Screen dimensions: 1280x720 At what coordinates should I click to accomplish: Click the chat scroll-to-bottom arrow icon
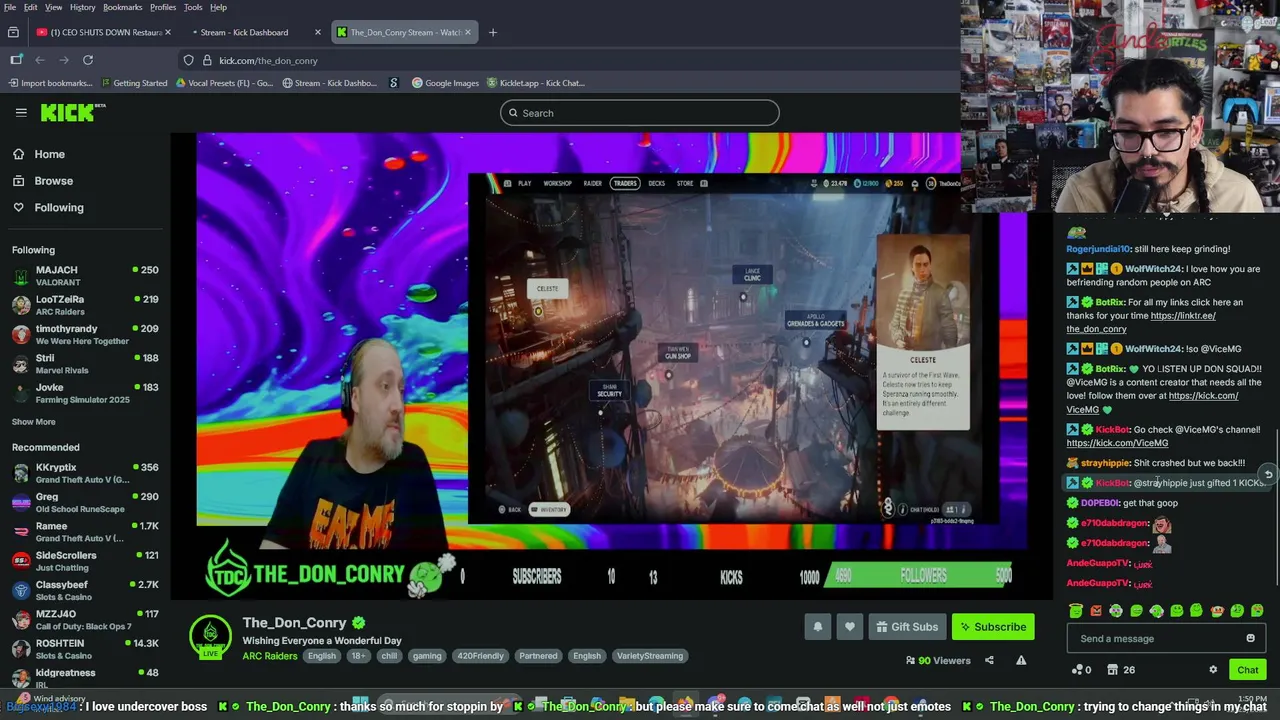1268,475
